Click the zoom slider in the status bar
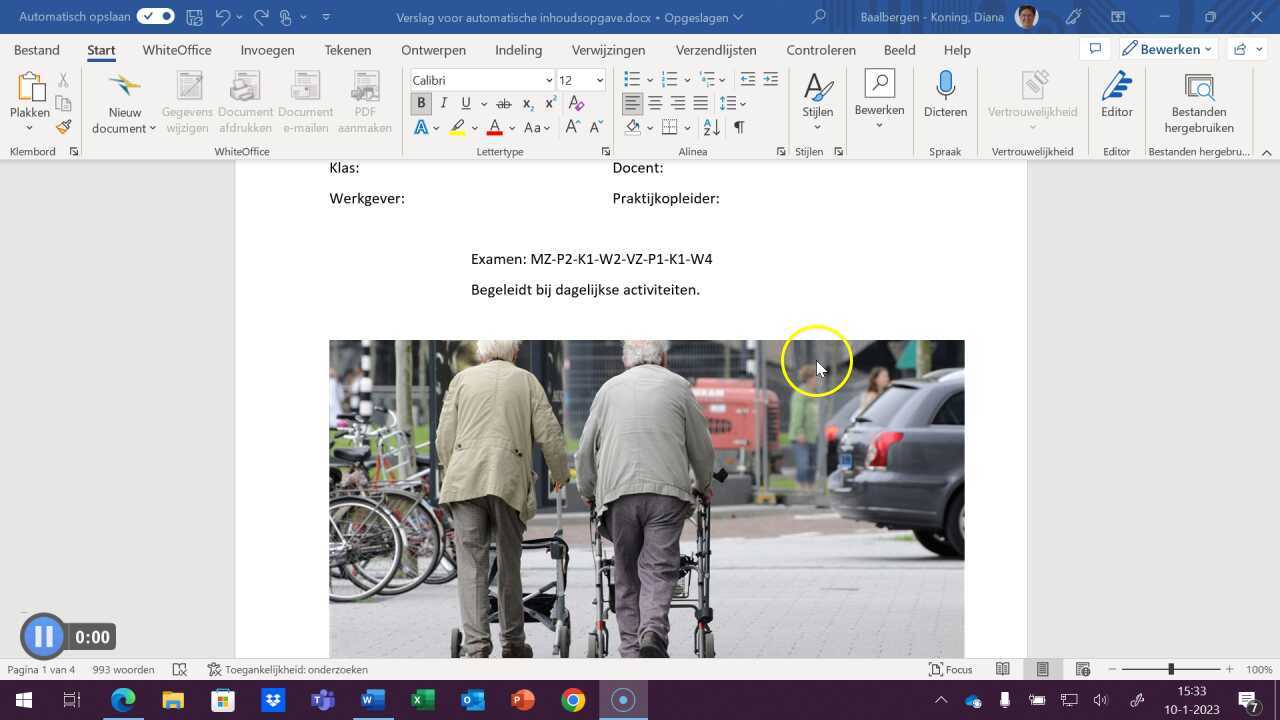This screenshot has height=720, width=1280. (1170, 670)
